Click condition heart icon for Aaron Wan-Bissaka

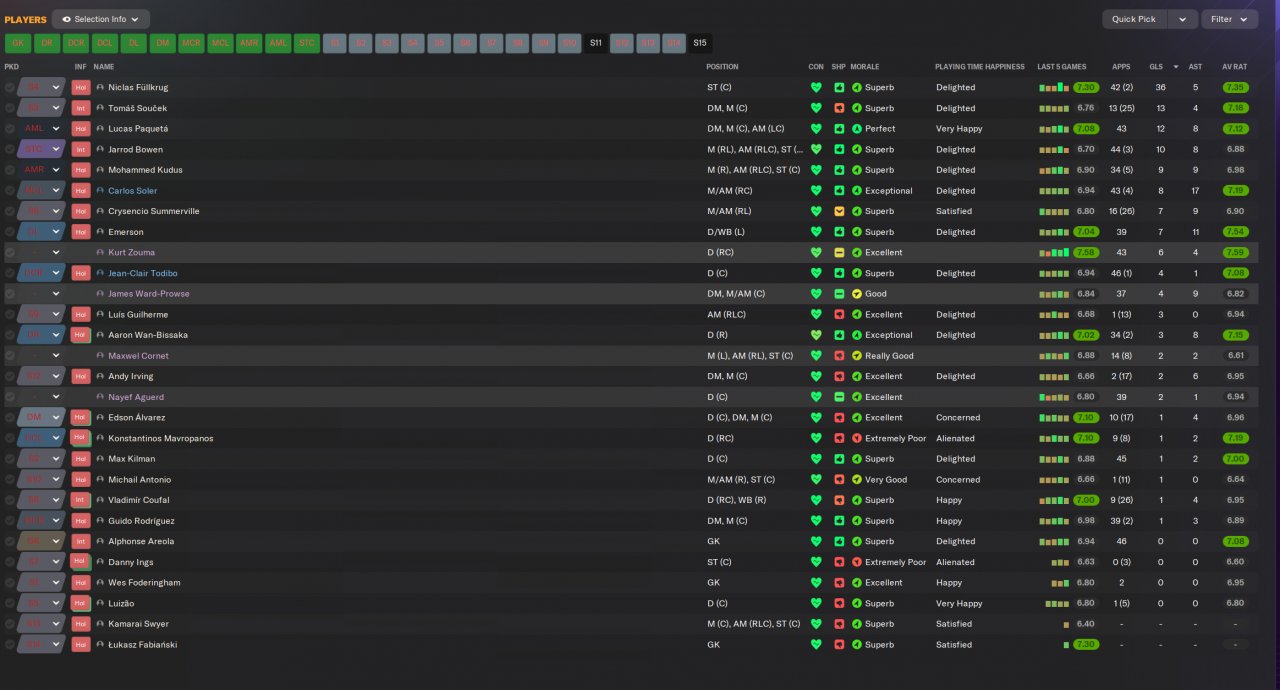point(816,335)
